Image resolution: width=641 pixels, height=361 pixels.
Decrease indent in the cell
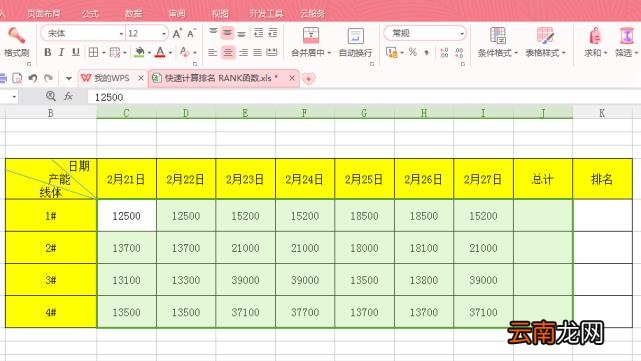click(258, 33)
